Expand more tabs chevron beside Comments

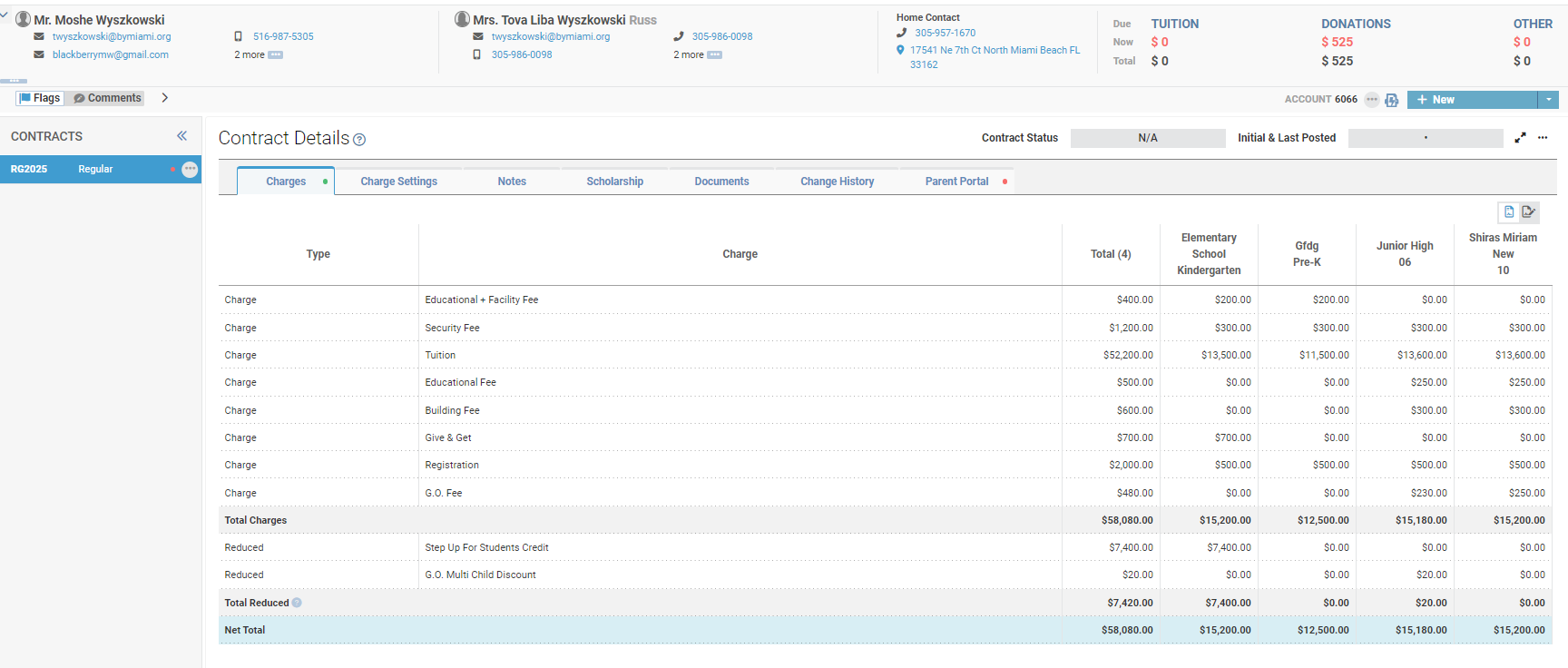[x=165, y=98]
